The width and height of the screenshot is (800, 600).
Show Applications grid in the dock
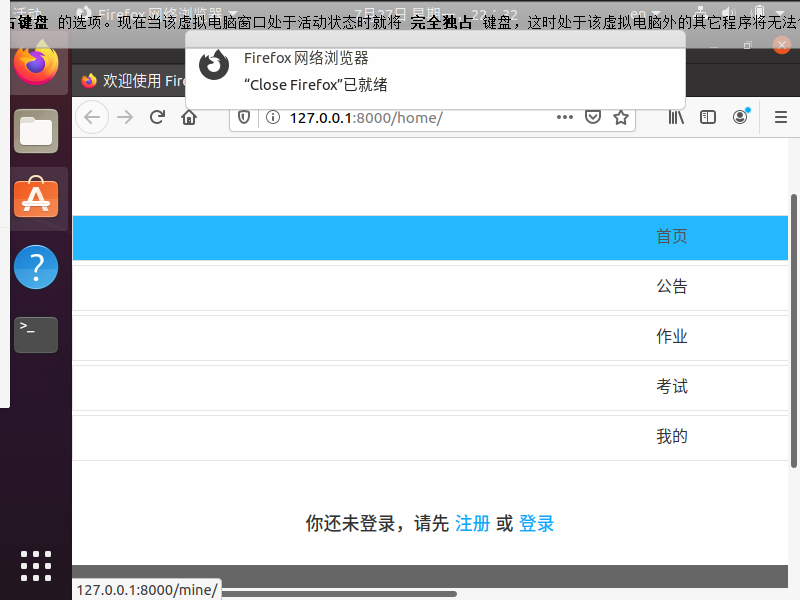36,566
